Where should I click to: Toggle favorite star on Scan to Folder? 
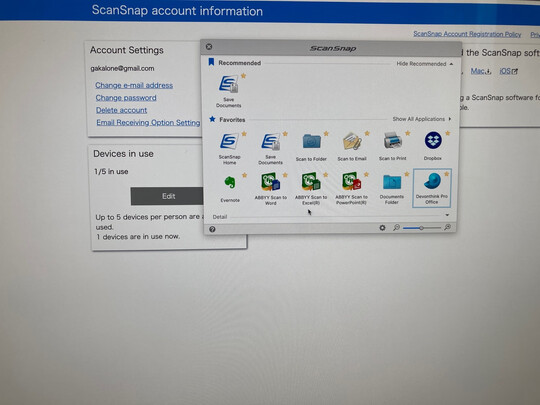point(326,133)
